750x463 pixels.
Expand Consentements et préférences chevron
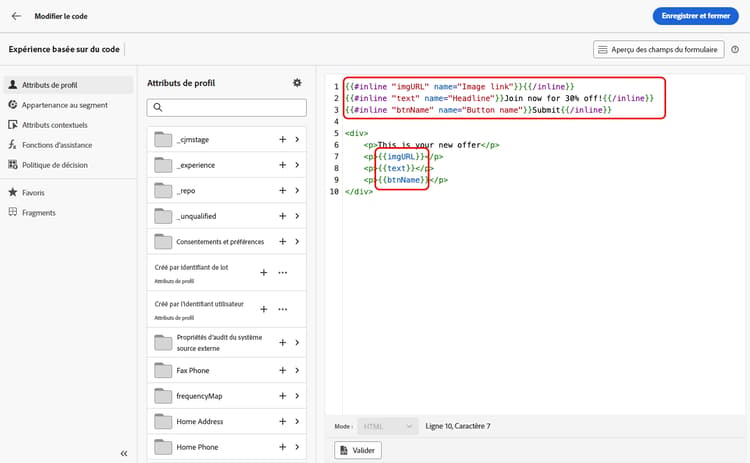click(x=297, y=242)
